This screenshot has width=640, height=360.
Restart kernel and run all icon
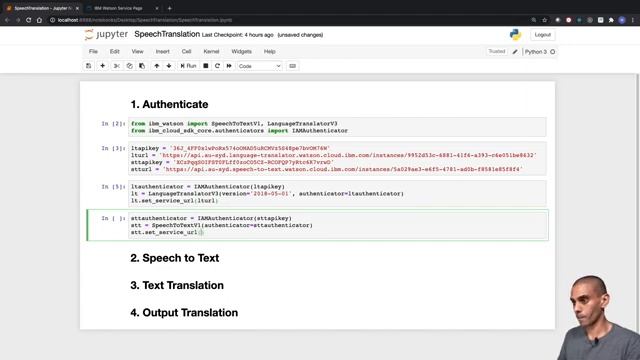(229, 66)
